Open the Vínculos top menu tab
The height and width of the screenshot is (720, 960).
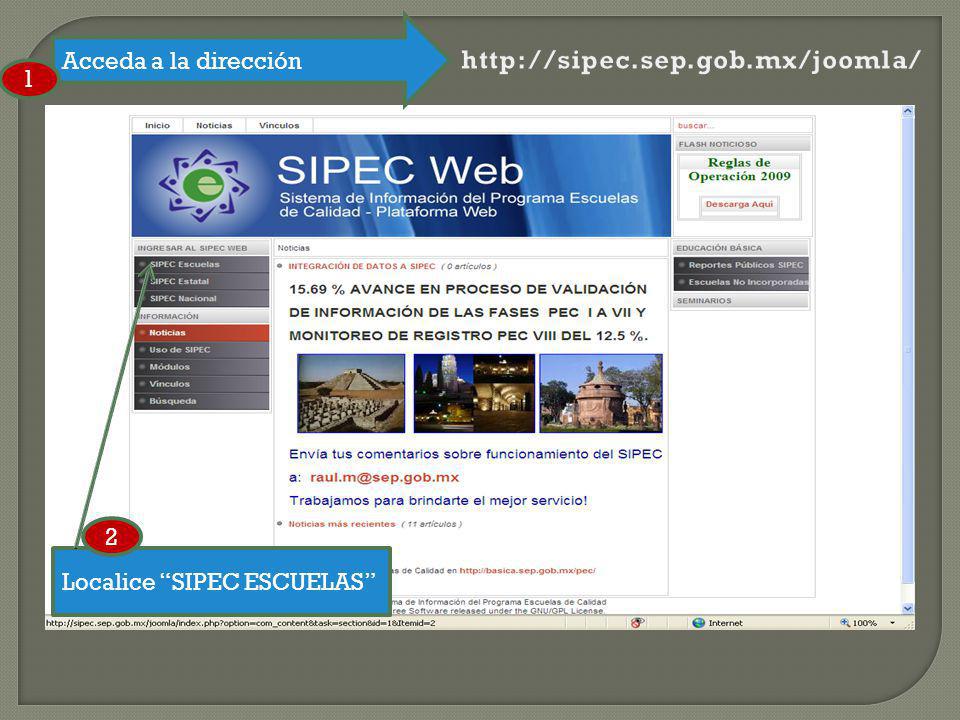pos(279,126)
